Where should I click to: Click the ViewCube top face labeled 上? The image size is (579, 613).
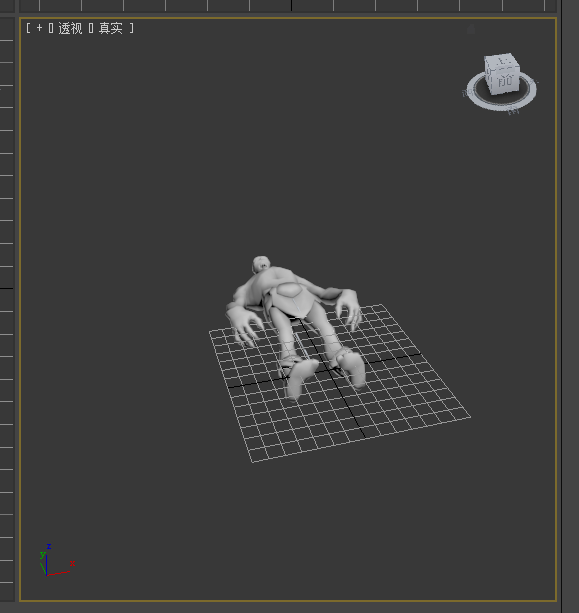[502, 62]
